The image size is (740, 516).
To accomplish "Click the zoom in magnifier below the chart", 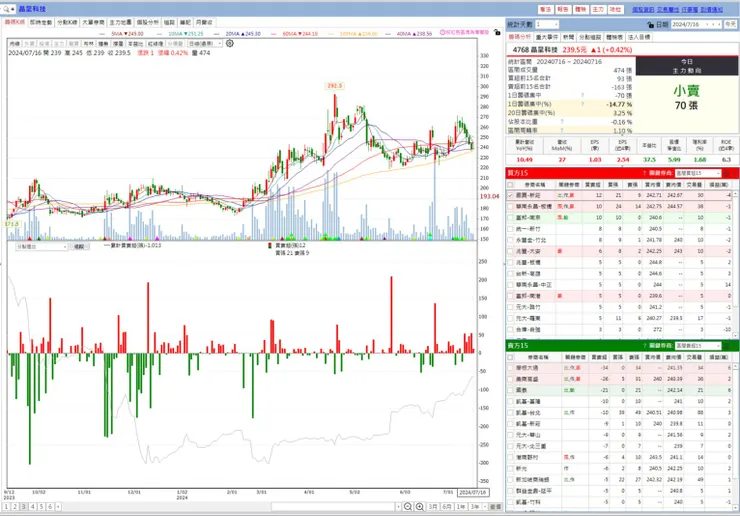I will point(420,507).
